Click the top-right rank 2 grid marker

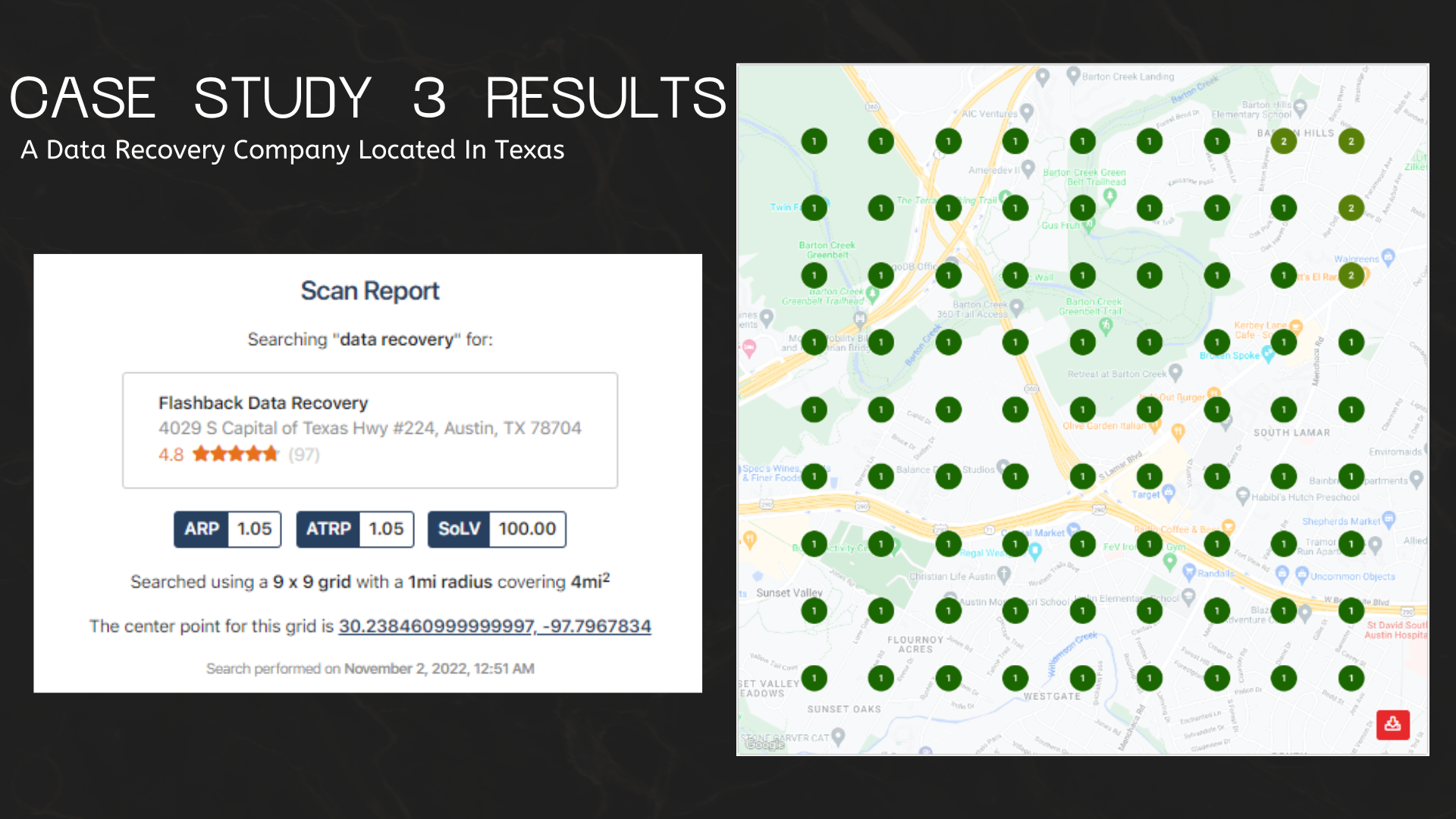pyautogui.click(x=1351, y=141)
